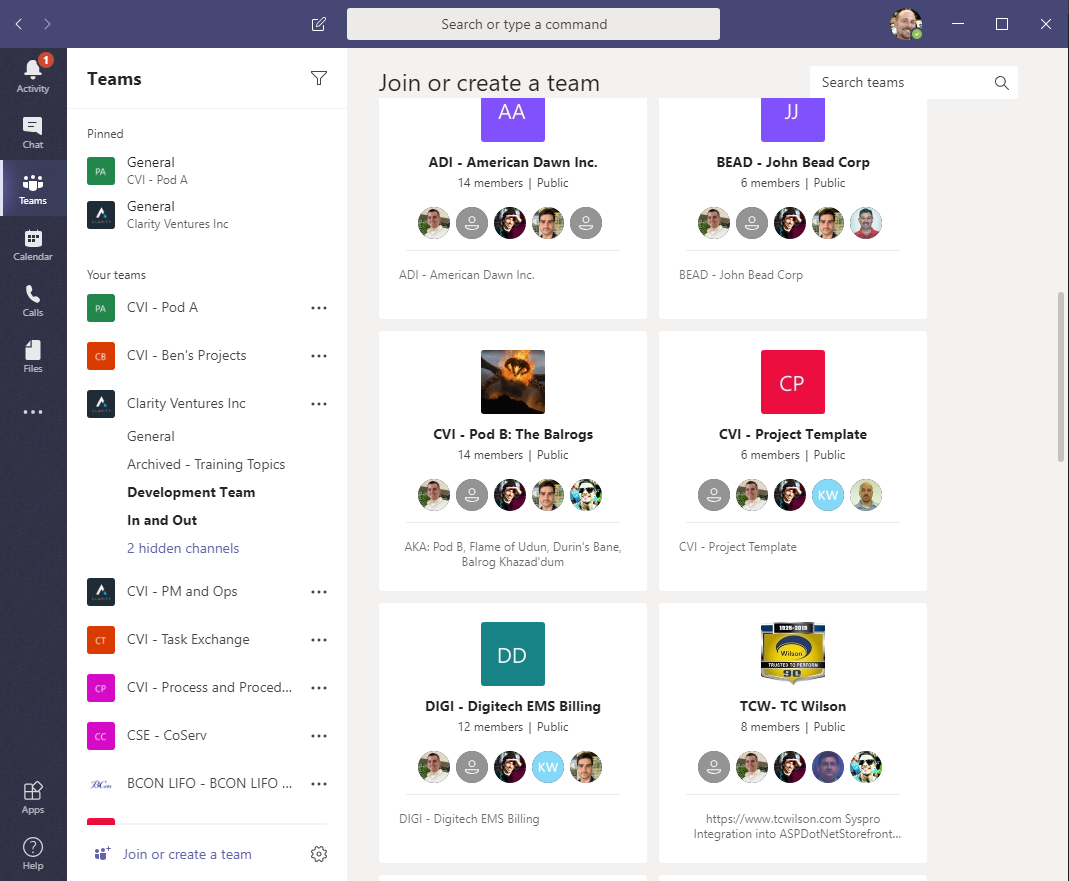Click the vertical scrollbar of team list

click(1060, 377)
